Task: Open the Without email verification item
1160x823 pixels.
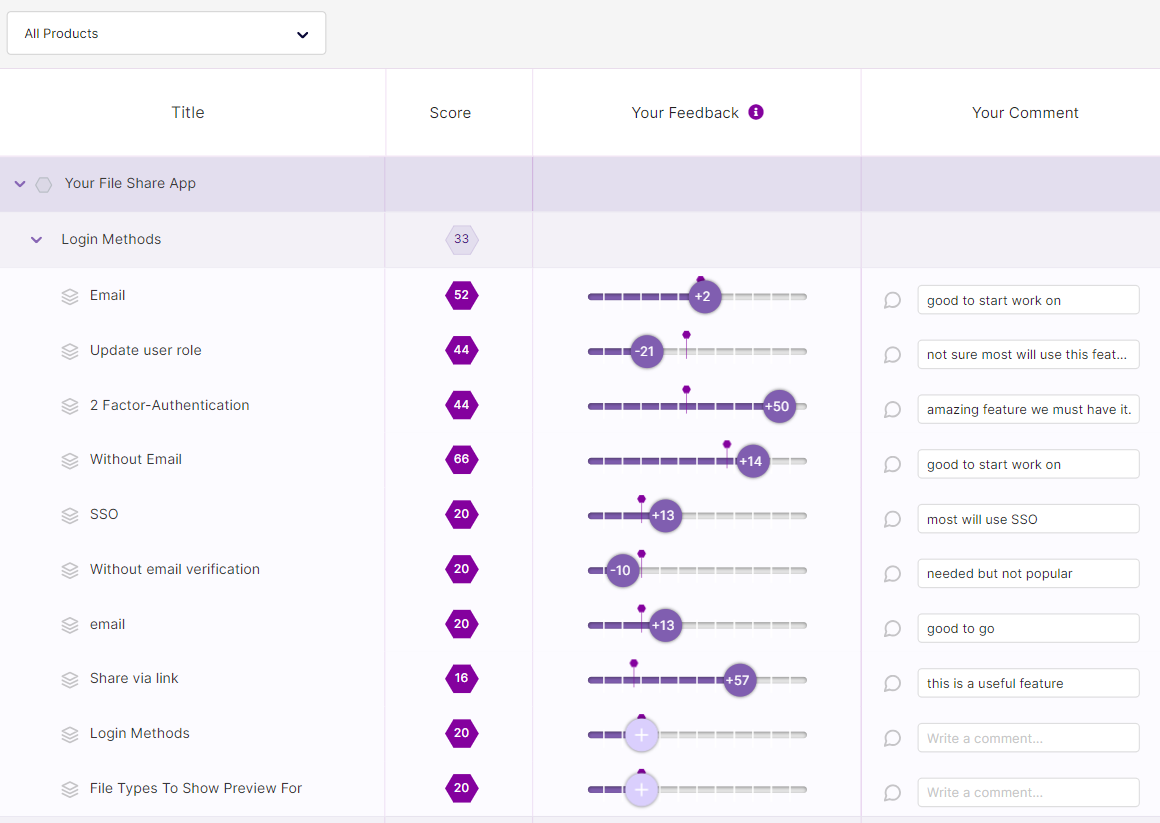Action: point(174,569)
